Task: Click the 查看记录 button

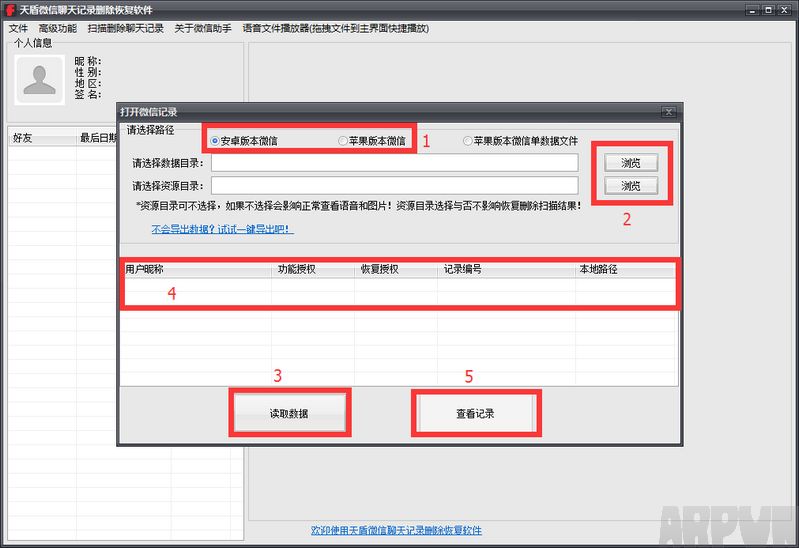Action: (475, 413)
